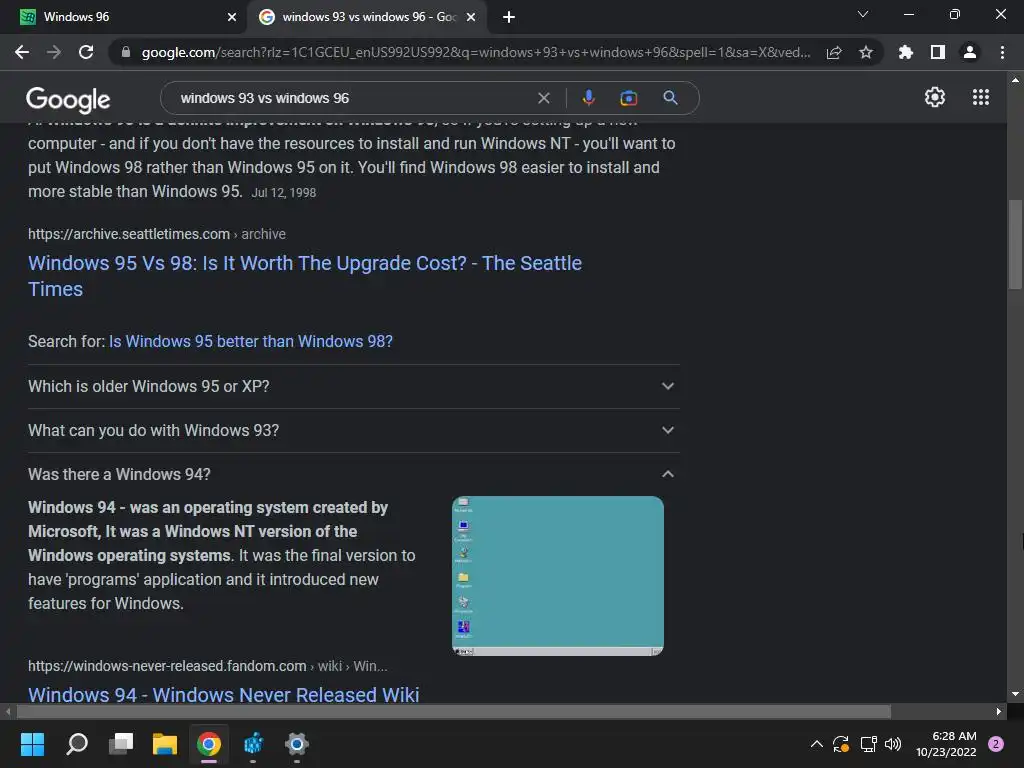Open Windows 94 - Windows Never Released Wiki

point(223,695)
